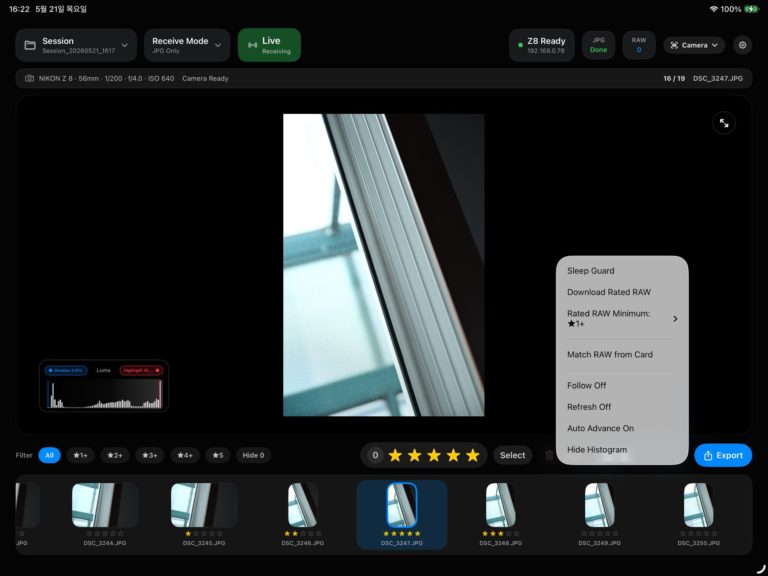Open the thumbnail DSC_3248.JPG
This screenshot has height=576, width=768.
[501, 513]
